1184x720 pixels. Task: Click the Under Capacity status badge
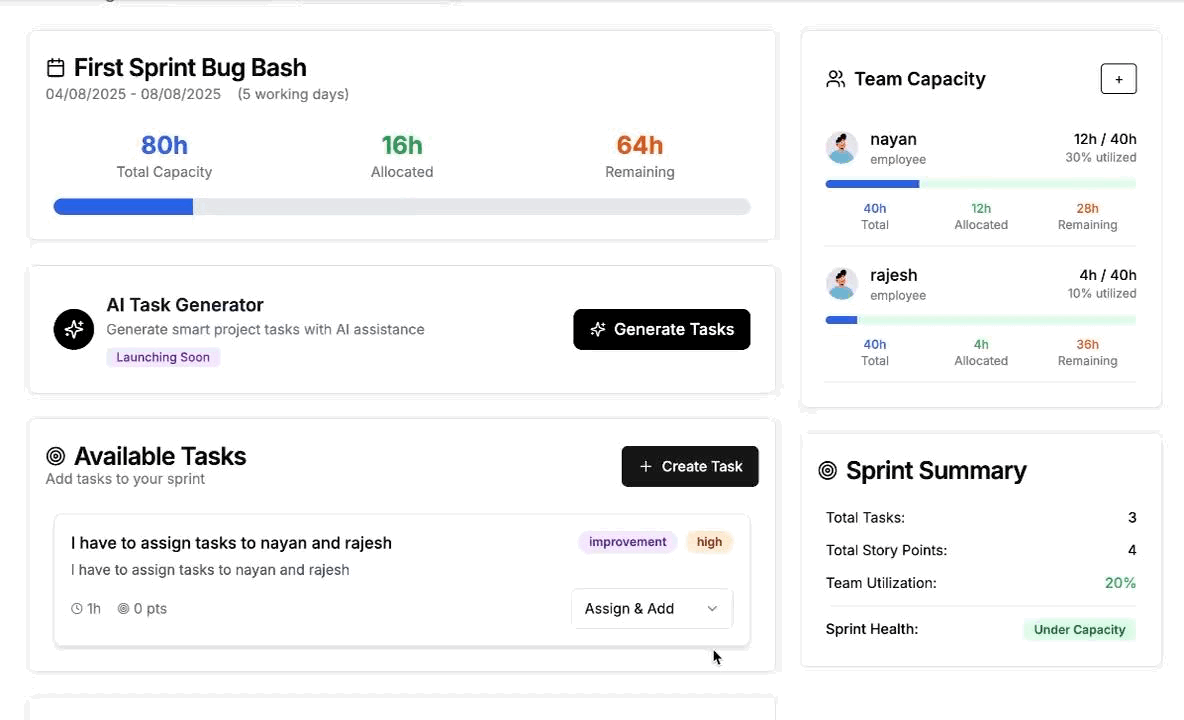[1079, 629]
